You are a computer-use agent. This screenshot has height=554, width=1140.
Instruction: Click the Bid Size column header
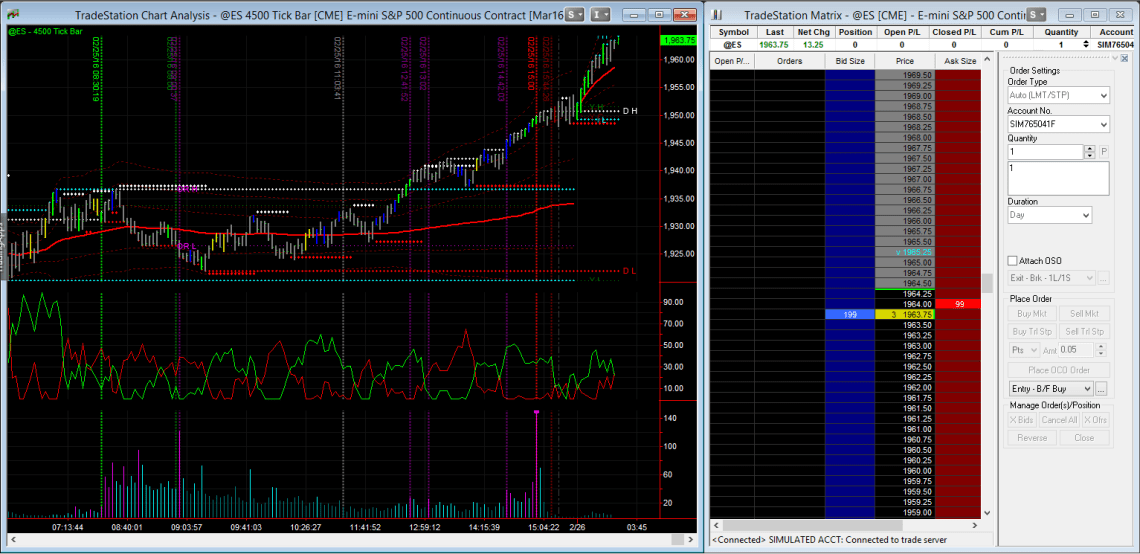850,61
